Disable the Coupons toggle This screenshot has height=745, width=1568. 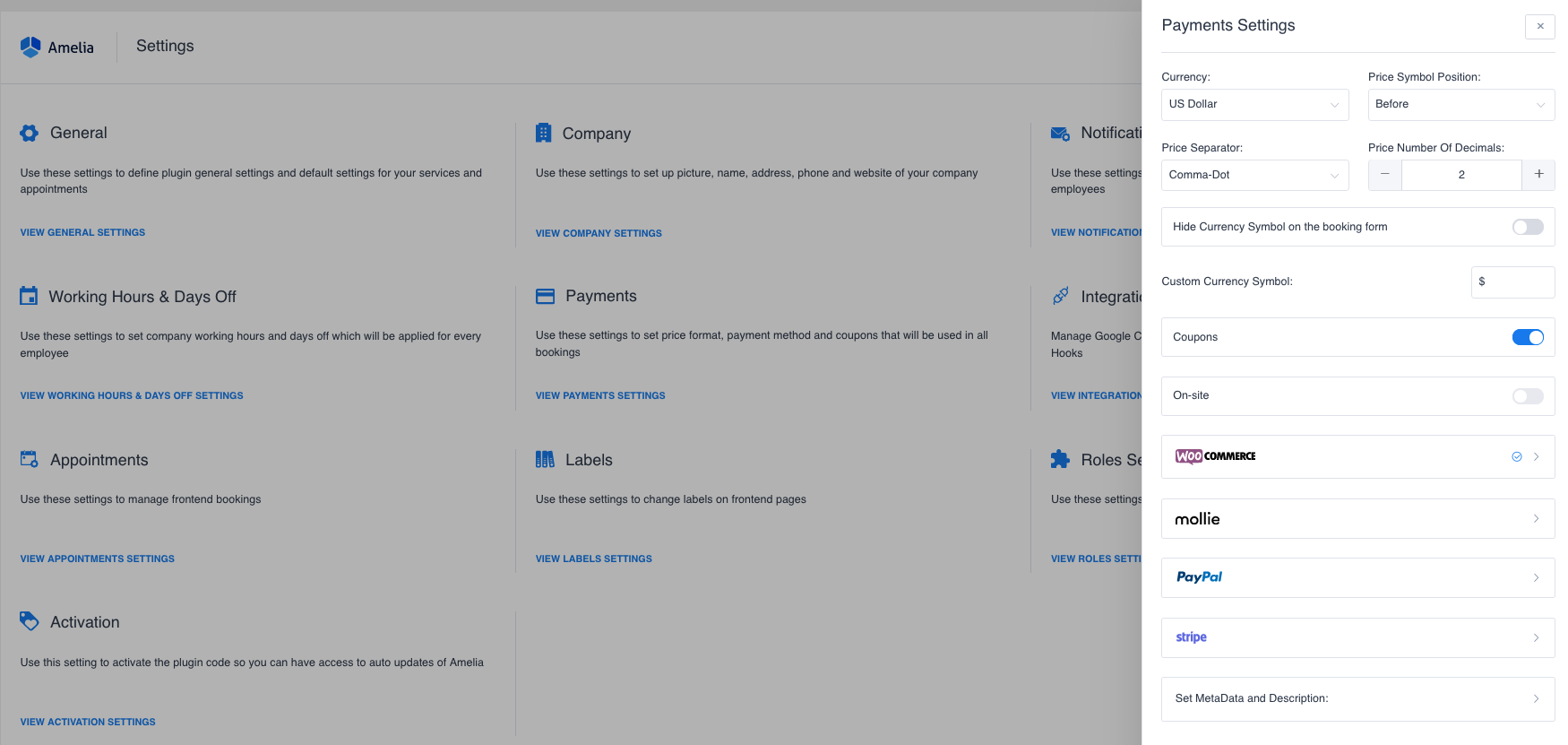click(1528, 337)
